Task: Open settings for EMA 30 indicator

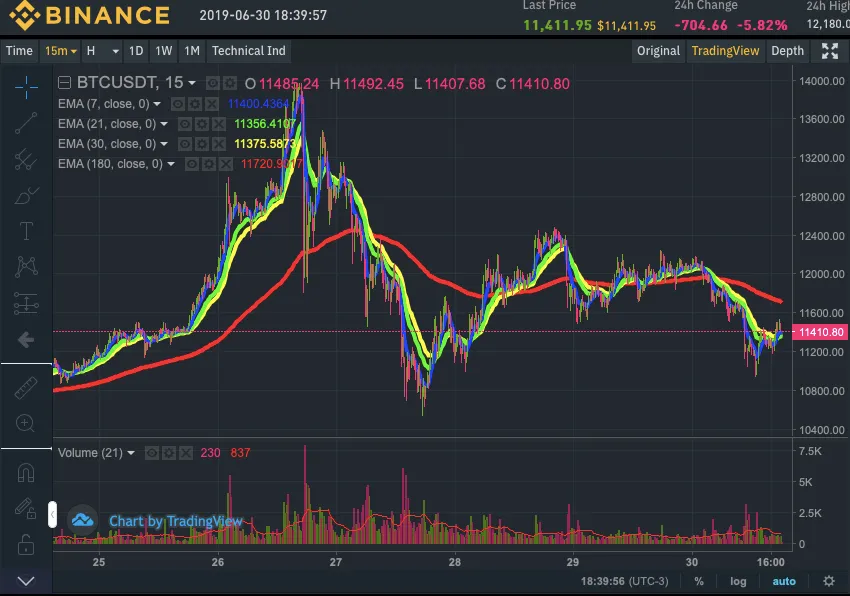Action: tap(202, 144)
